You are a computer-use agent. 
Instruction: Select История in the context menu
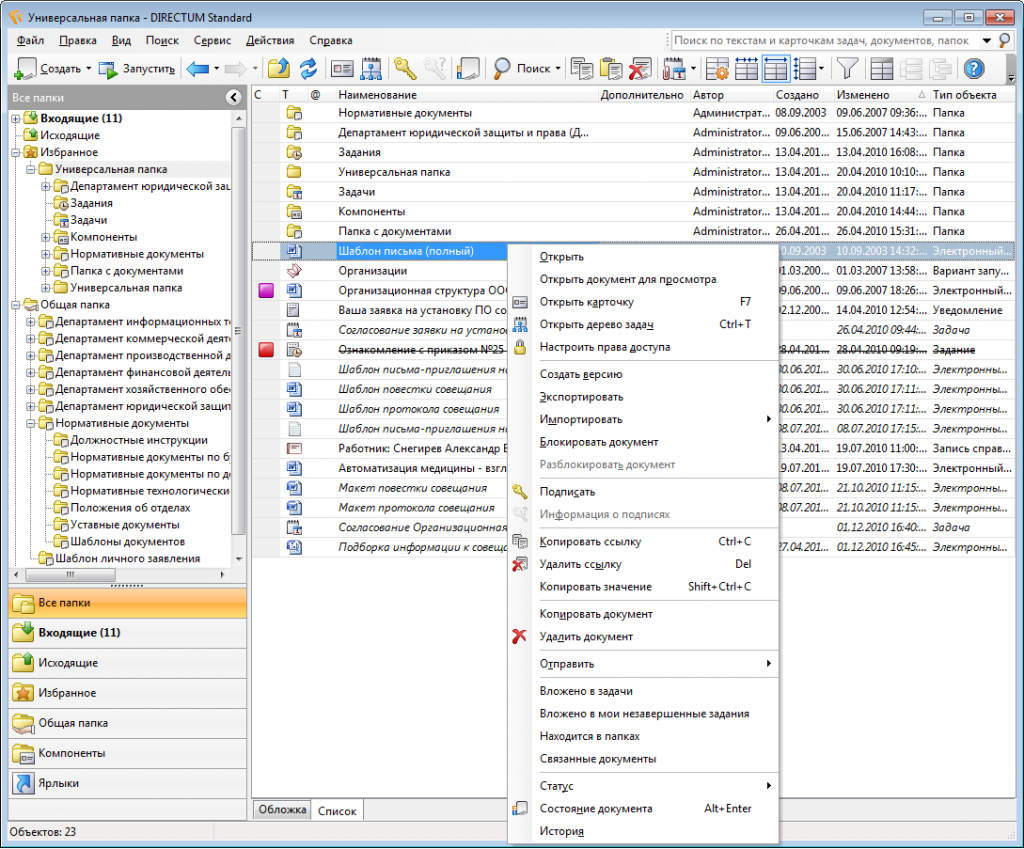[x=643, y=831]
